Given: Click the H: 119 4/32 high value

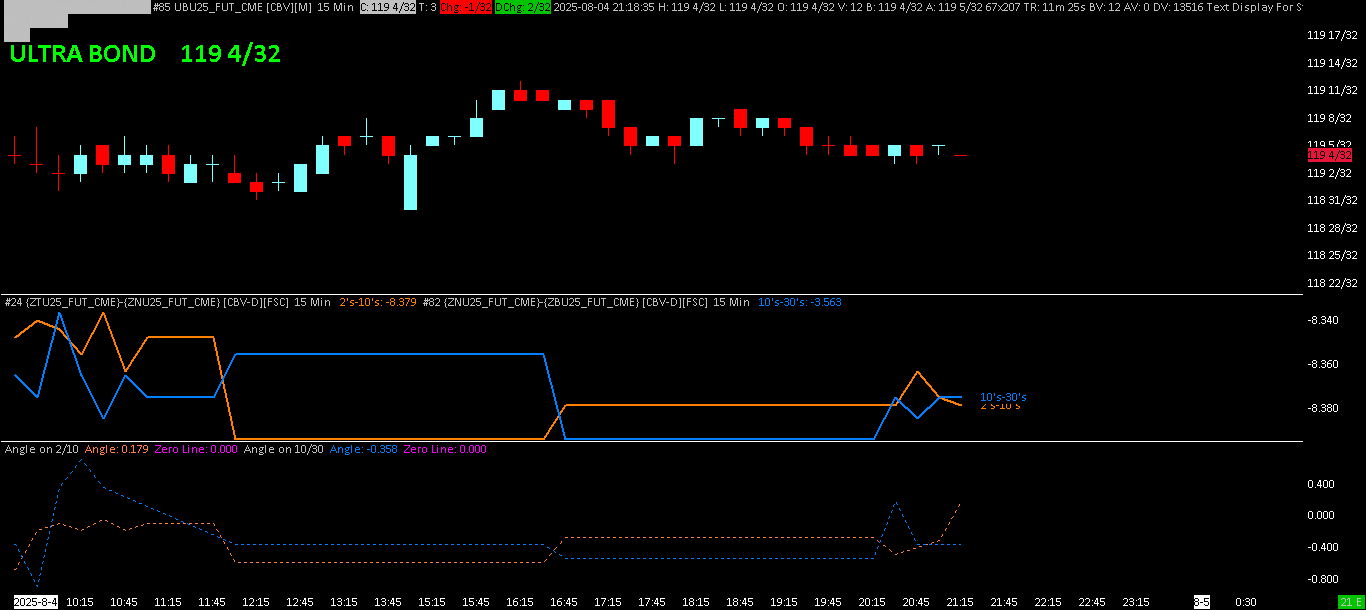Looking at the screenshot, I should click(687, 7).
